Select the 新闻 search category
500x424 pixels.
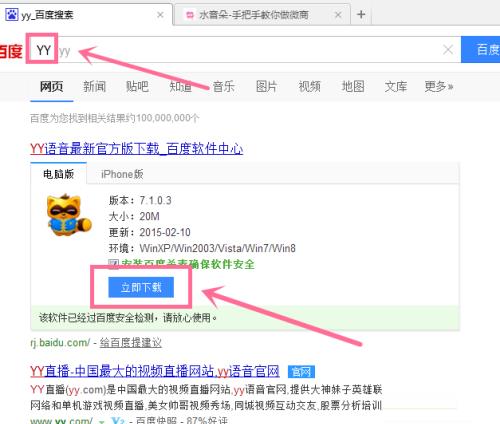95,87
